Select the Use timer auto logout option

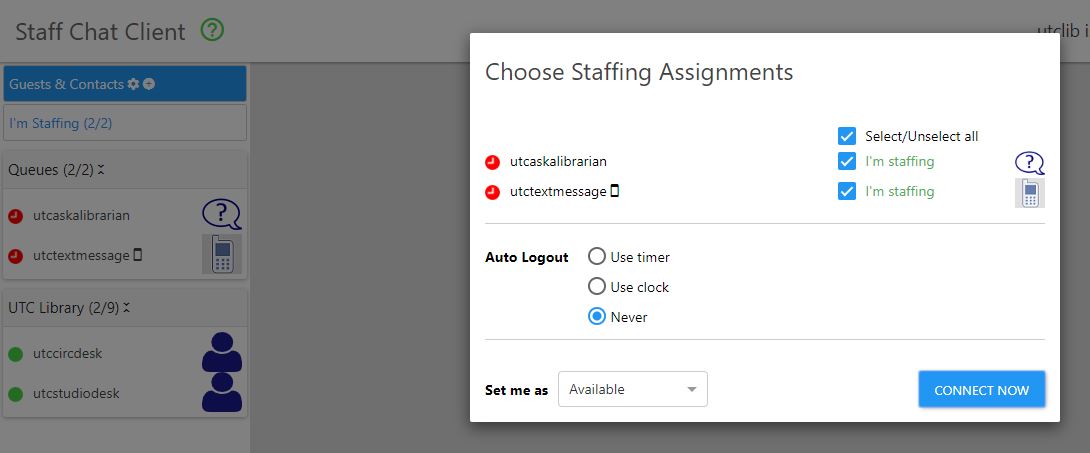597,257
